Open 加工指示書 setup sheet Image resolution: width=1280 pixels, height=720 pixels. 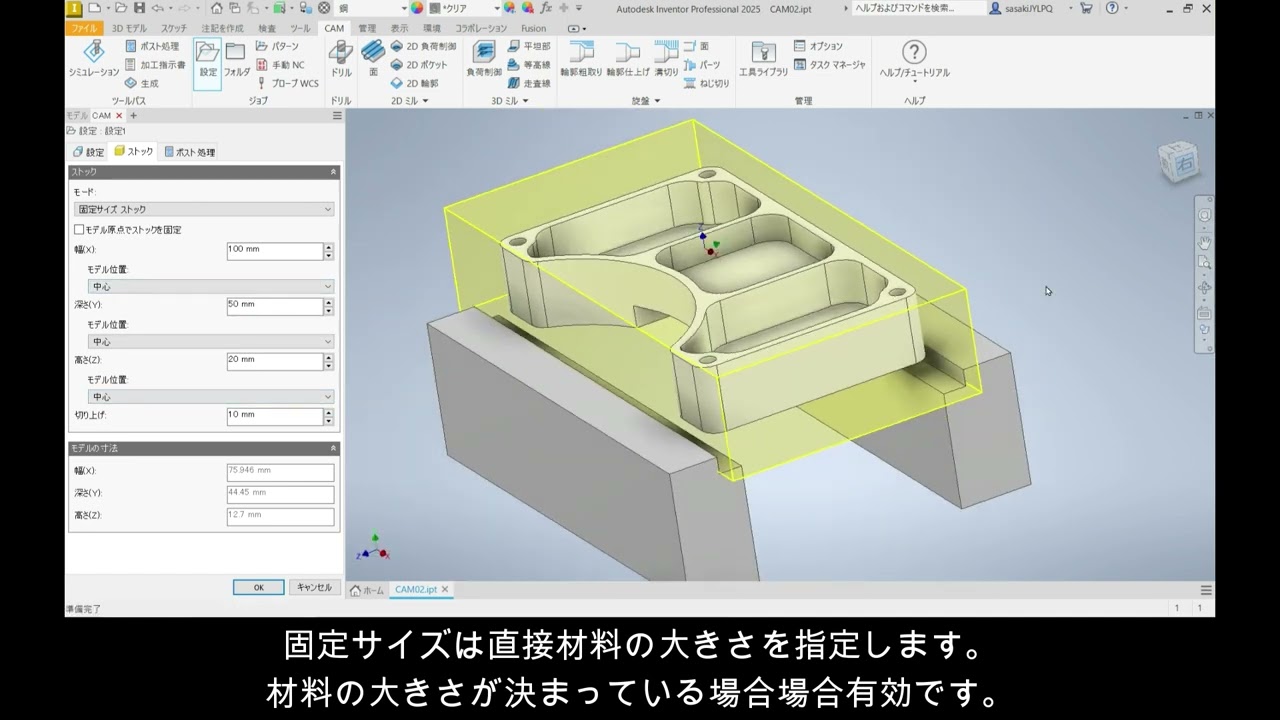click(x=155, y=65)
